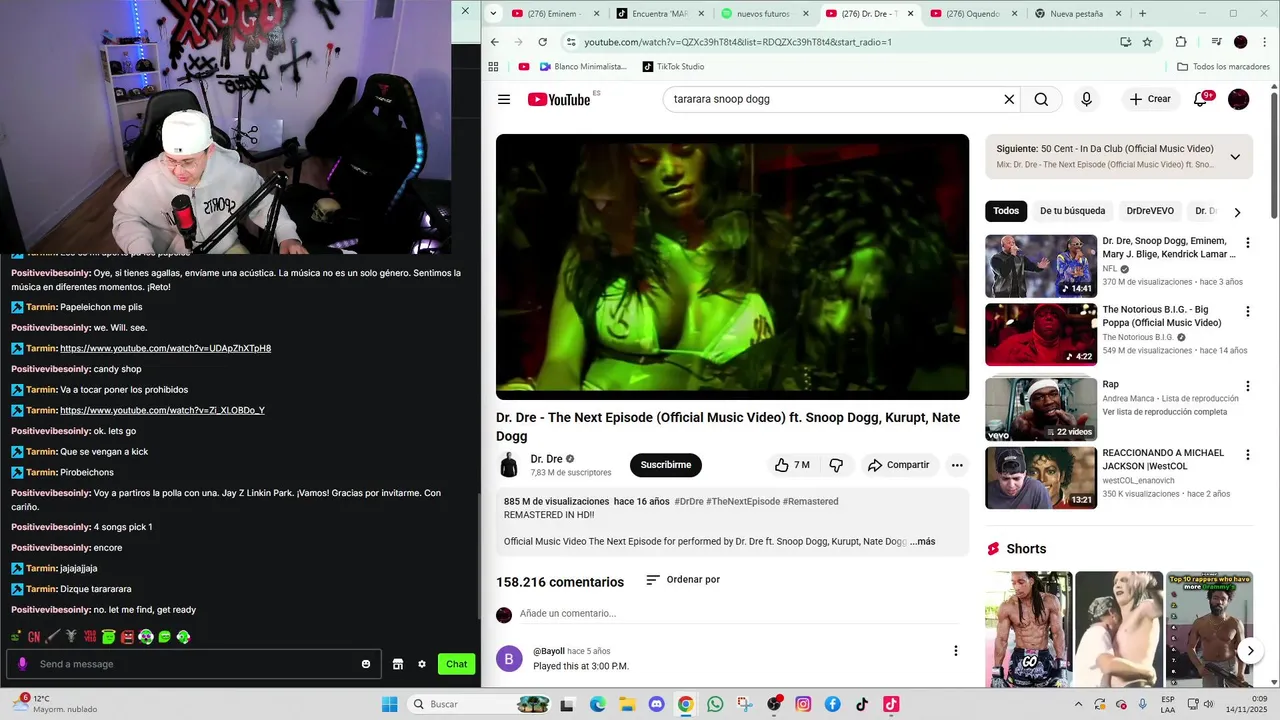Viewport: 1280px width, 720px height.
Task: Open Chrome extensions puzzle icon
Action: point(1181,42)
